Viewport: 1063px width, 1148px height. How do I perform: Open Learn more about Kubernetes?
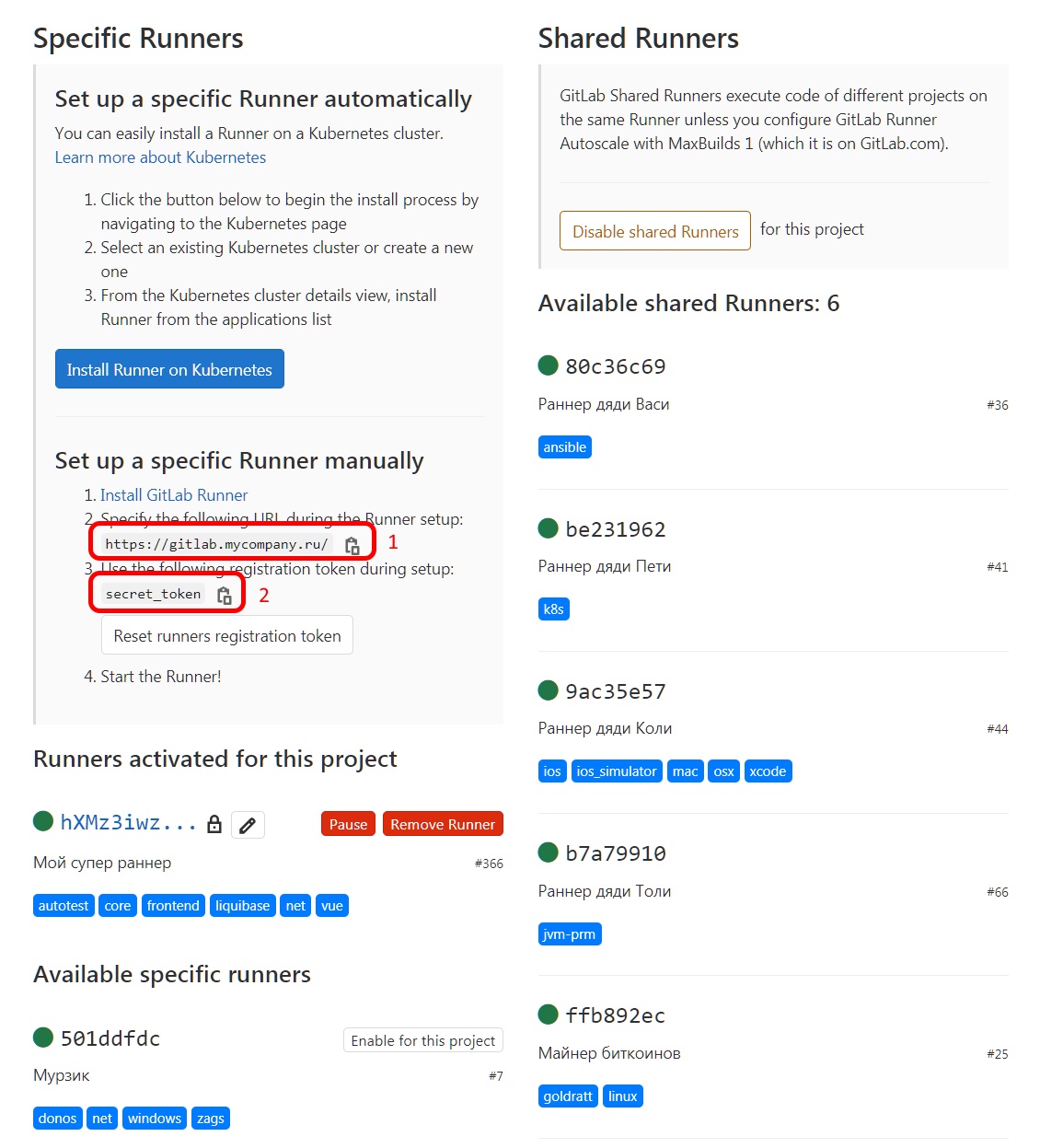(159, 157)
